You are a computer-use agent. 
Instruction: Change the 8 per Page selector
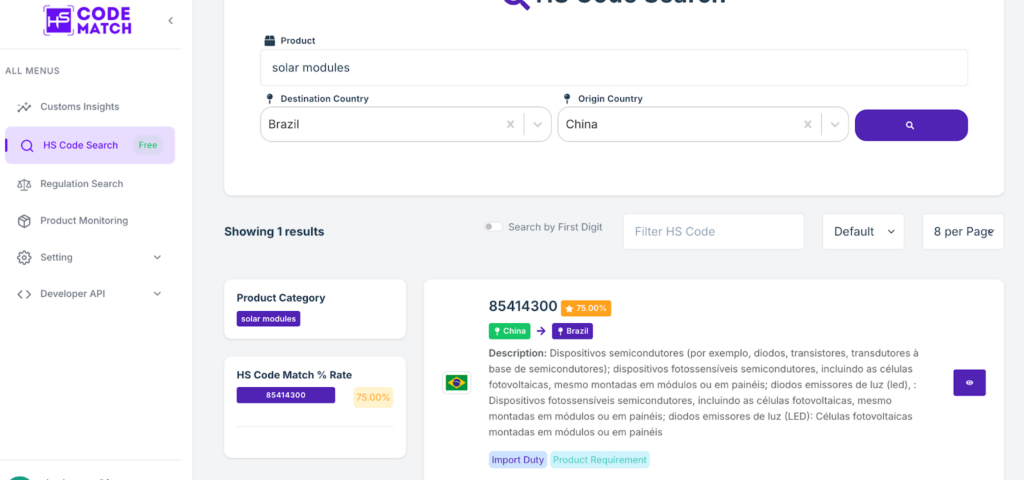(x=962, y=231)
